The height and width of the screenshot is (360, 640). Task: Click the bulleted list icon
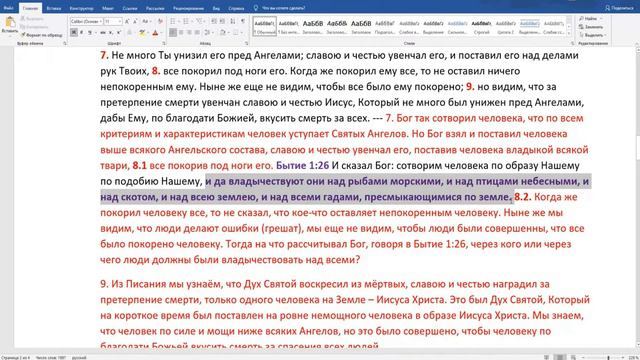pyautogui.click(x=173, y=21)
